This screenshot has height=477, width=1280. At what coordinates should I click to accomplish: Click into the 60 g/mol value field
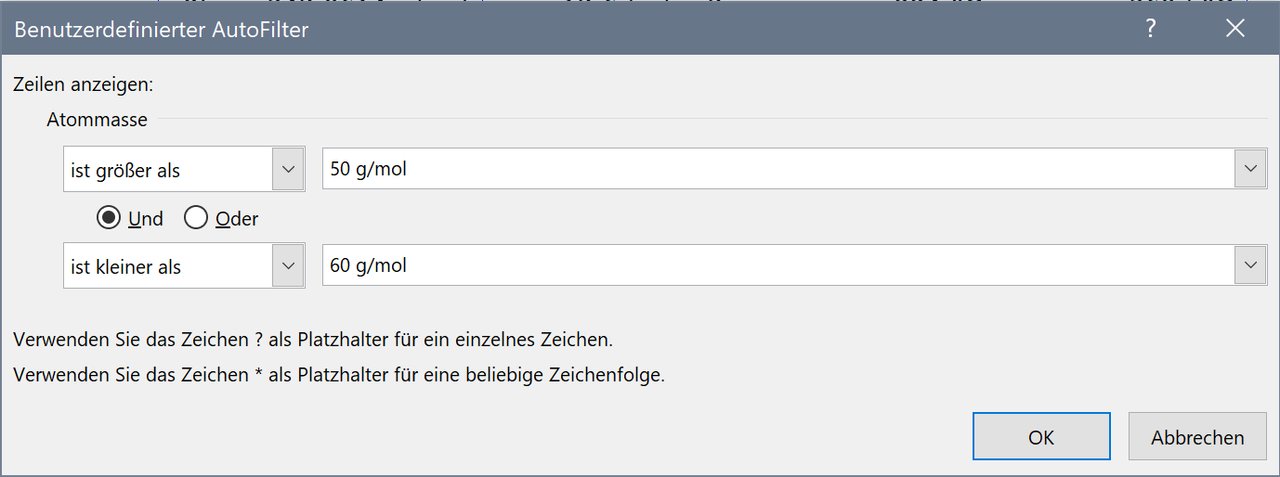point(779,265)
